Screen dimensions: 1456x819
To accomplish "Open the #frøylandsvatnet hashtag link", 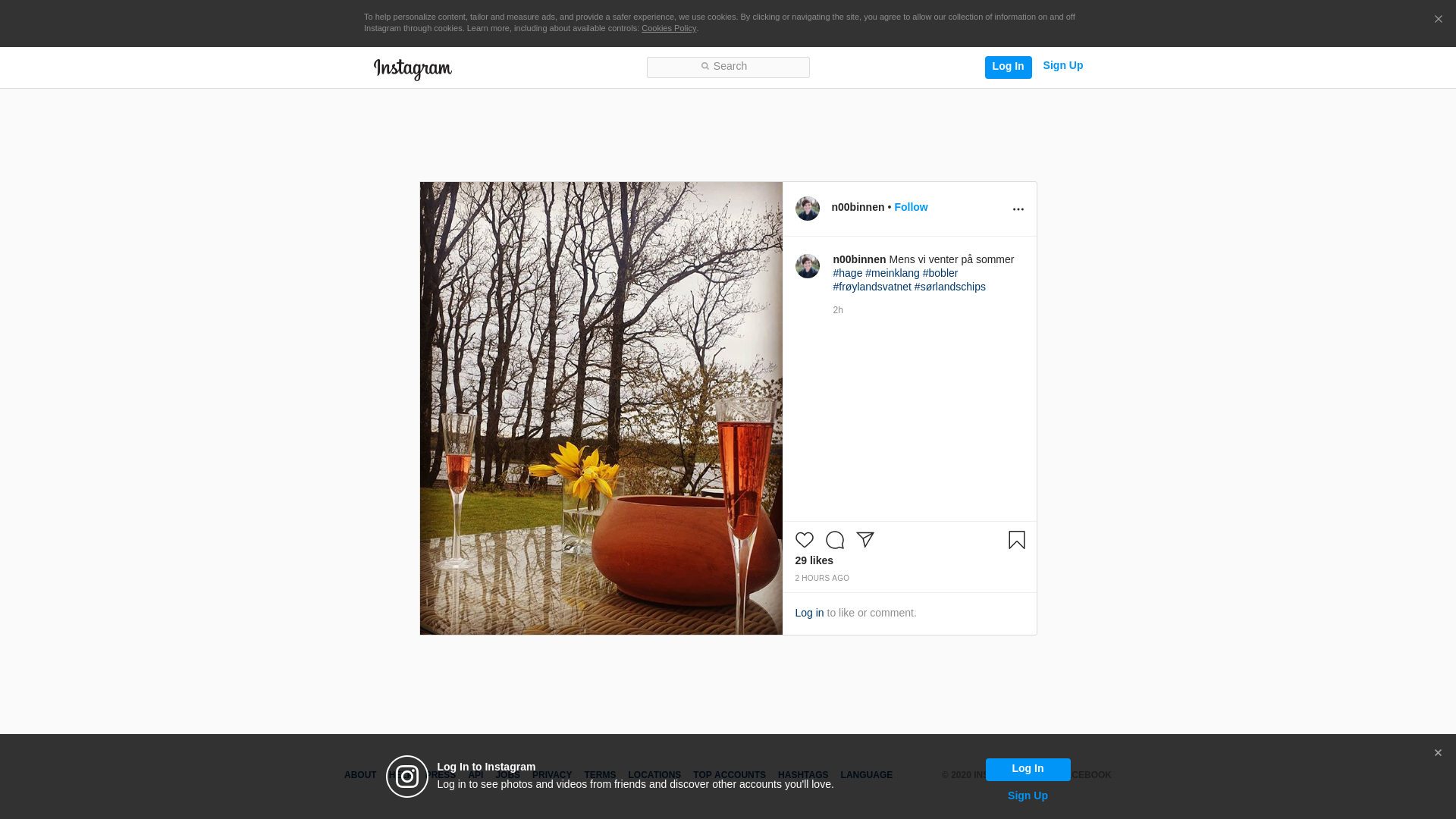I will (x=871, y=287).
